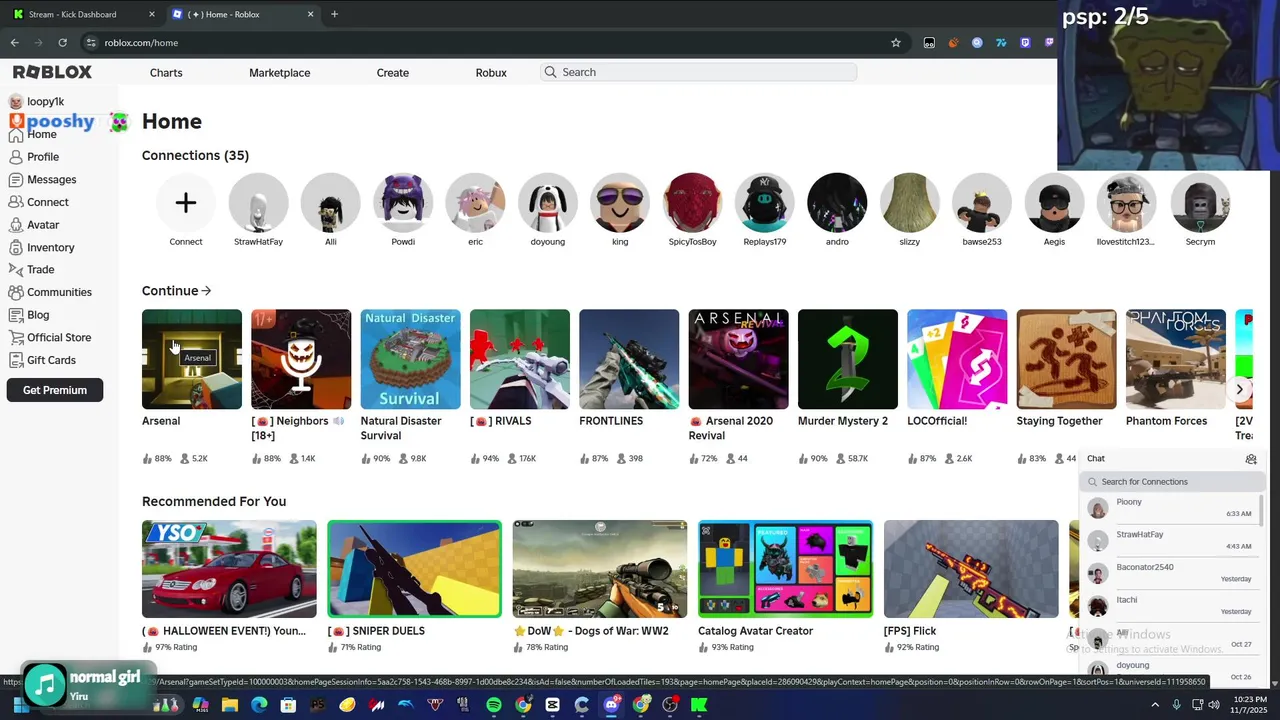This screenshot has width=1280, height=720.
Task: Bookmark this page with star icon
Action: coord(896,43)
